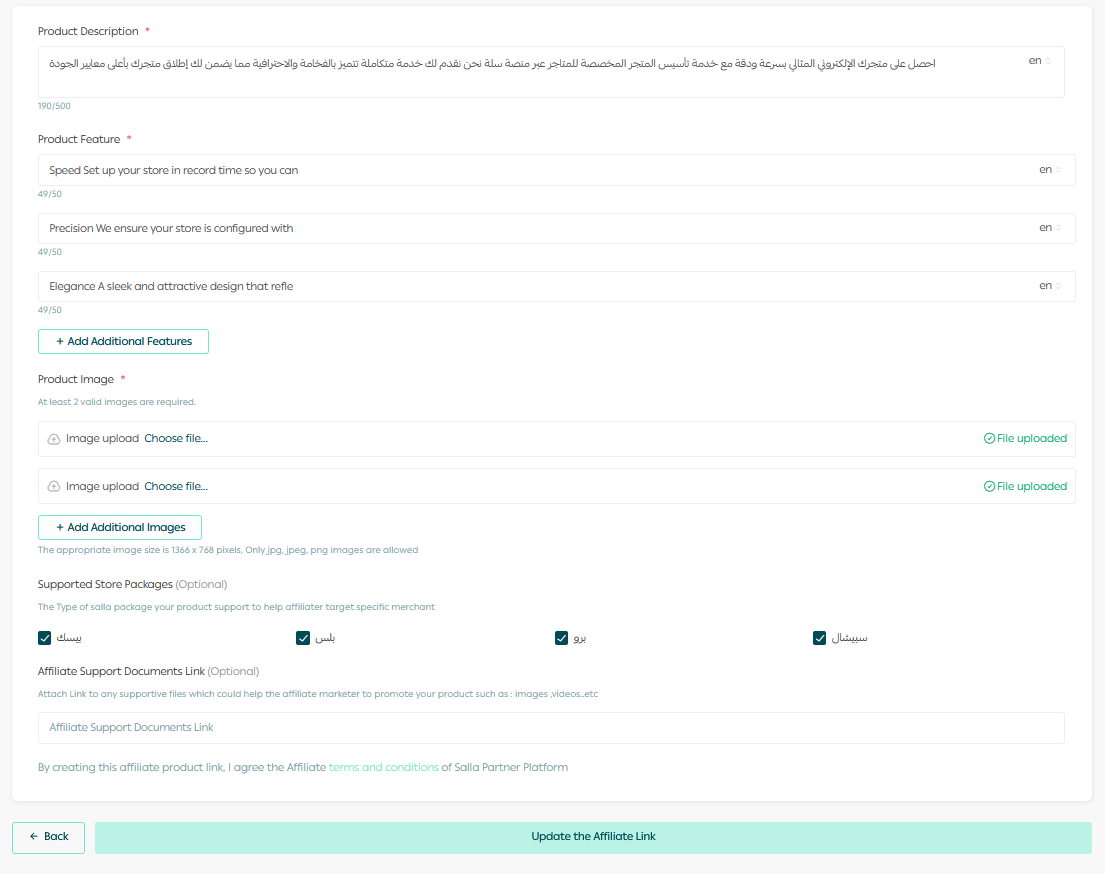Viewport: 1105px width, 874px height.
Task: Toggle the برو package checkbox
Action: click(x=561, y=638)
